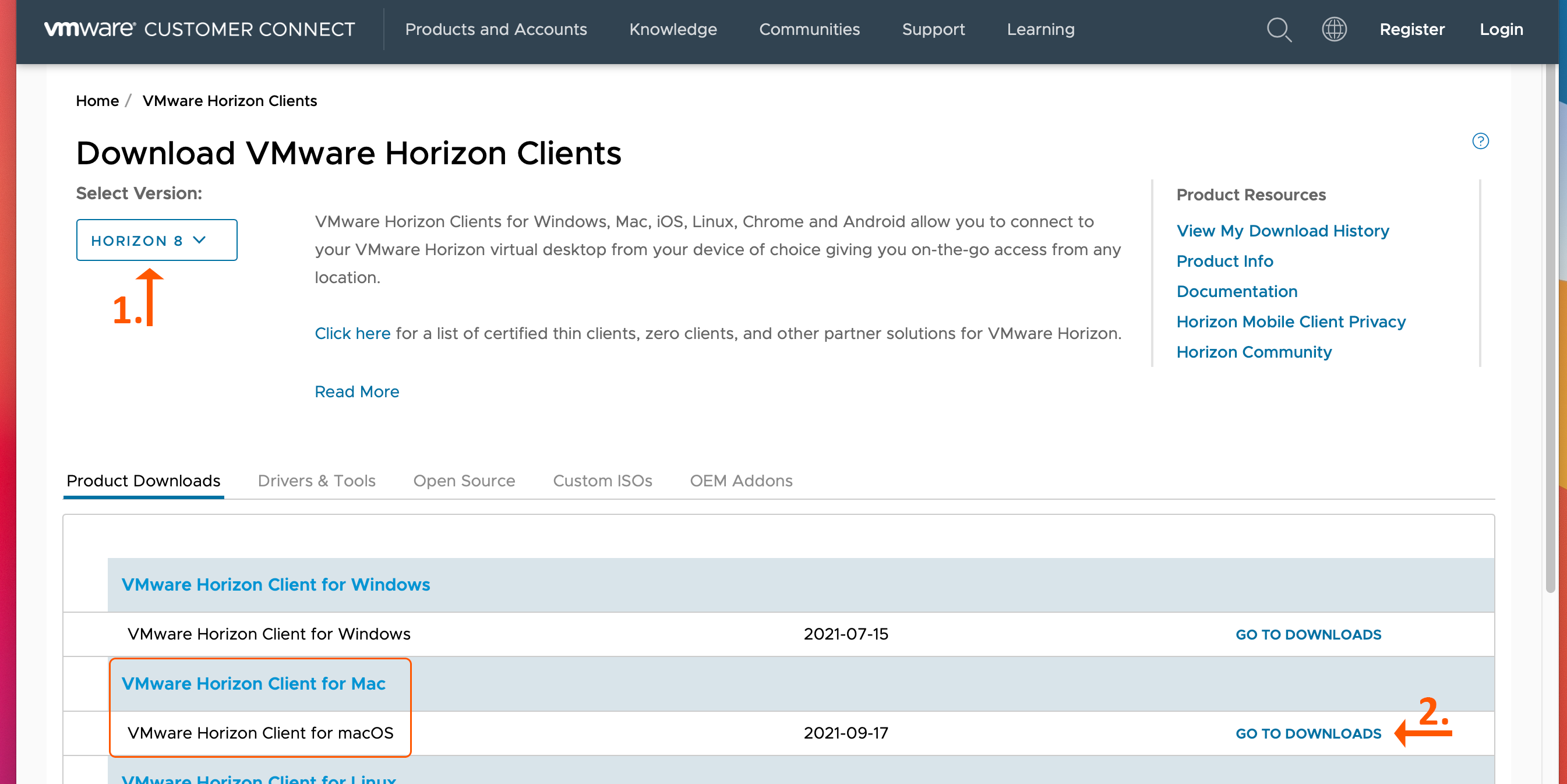The height and width of the screenshot is (784, 1567).
Task: Open the Support menu
Action: coord(934,29)
